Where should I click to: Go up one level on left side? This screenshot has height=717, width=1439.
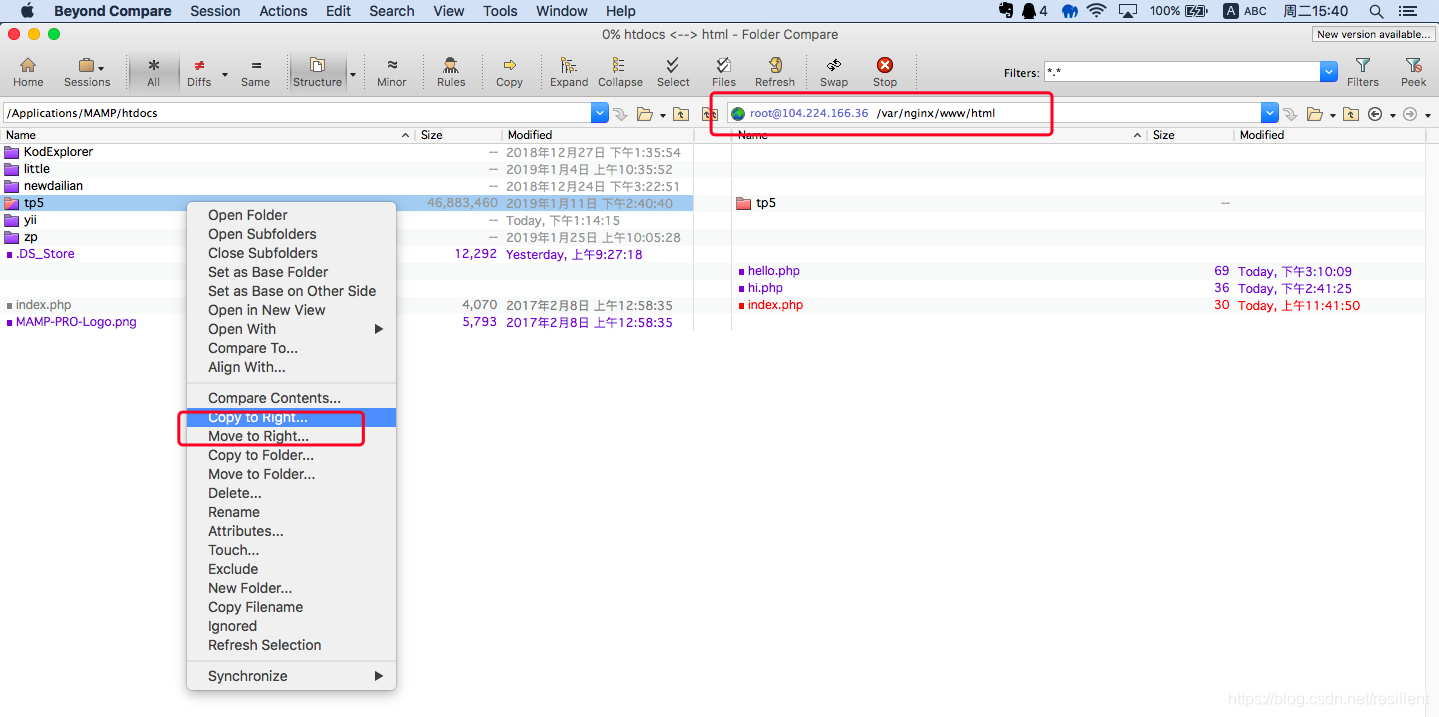click(681, 114)
